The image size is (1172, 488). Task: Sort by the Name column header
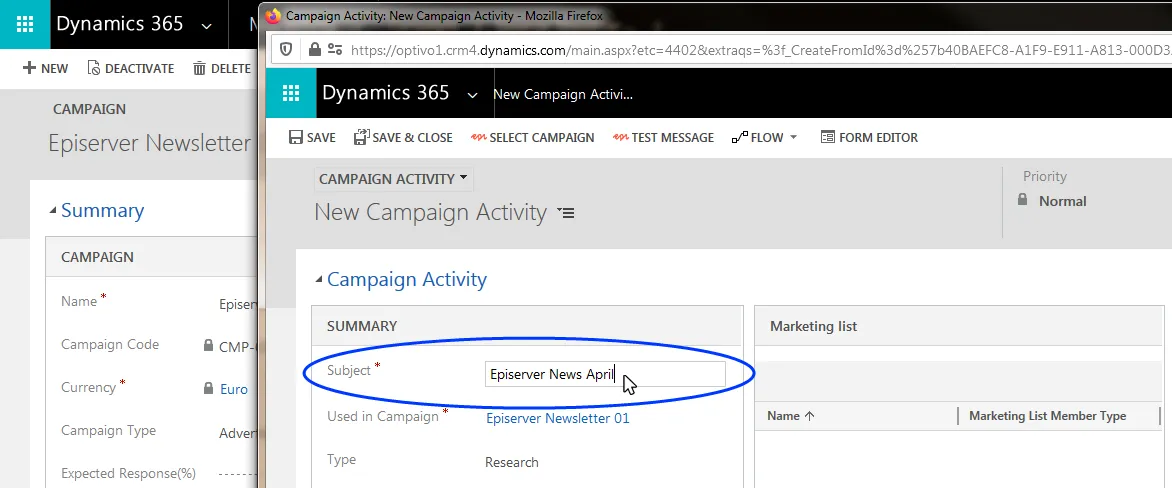tap(791, 416)
